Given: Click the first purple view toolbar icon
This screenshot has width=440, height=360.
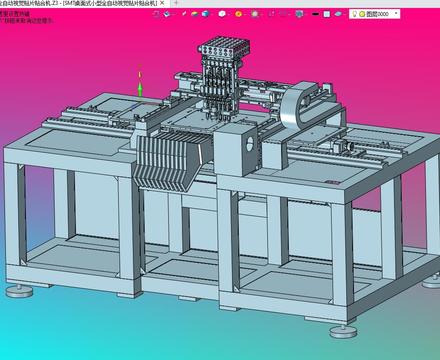Looking at the screenshot, I should [x=156, y=14].
